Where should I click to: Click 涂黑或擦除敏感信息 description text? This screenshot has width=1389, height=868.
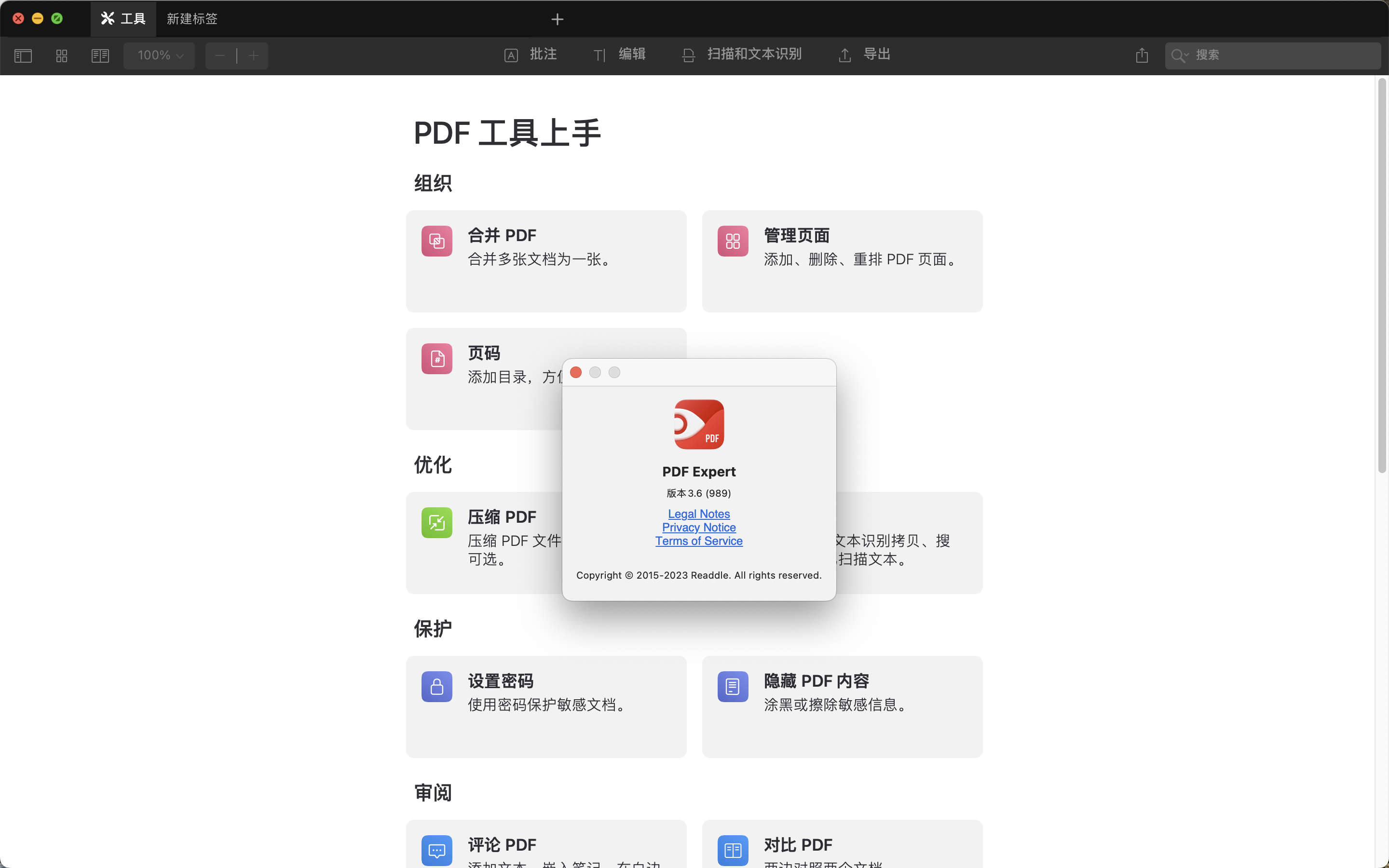(x=836, y=705)
